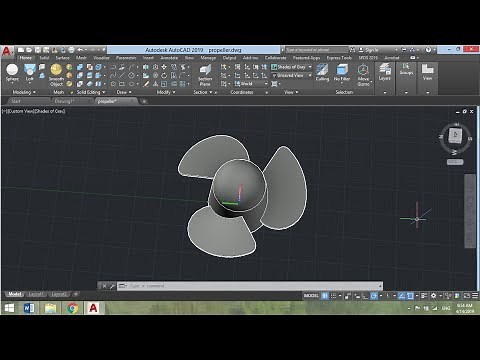The height and width of the screenshot is (360, 480).
Task: Open the Visualize ribbon tab
Action: click(101, 58)
